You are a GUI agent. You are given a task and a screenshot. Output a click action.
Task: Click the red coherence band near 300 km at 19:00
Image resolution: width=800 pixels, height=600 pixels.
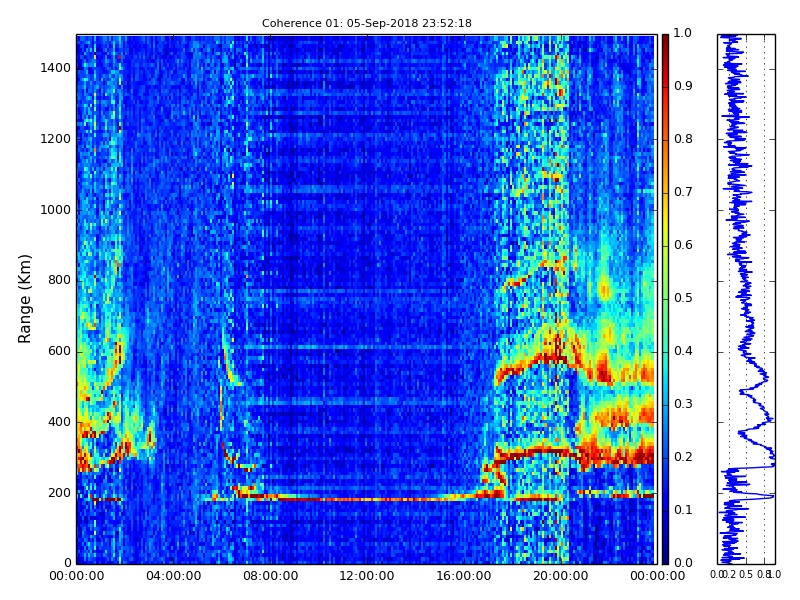point(536,452)
